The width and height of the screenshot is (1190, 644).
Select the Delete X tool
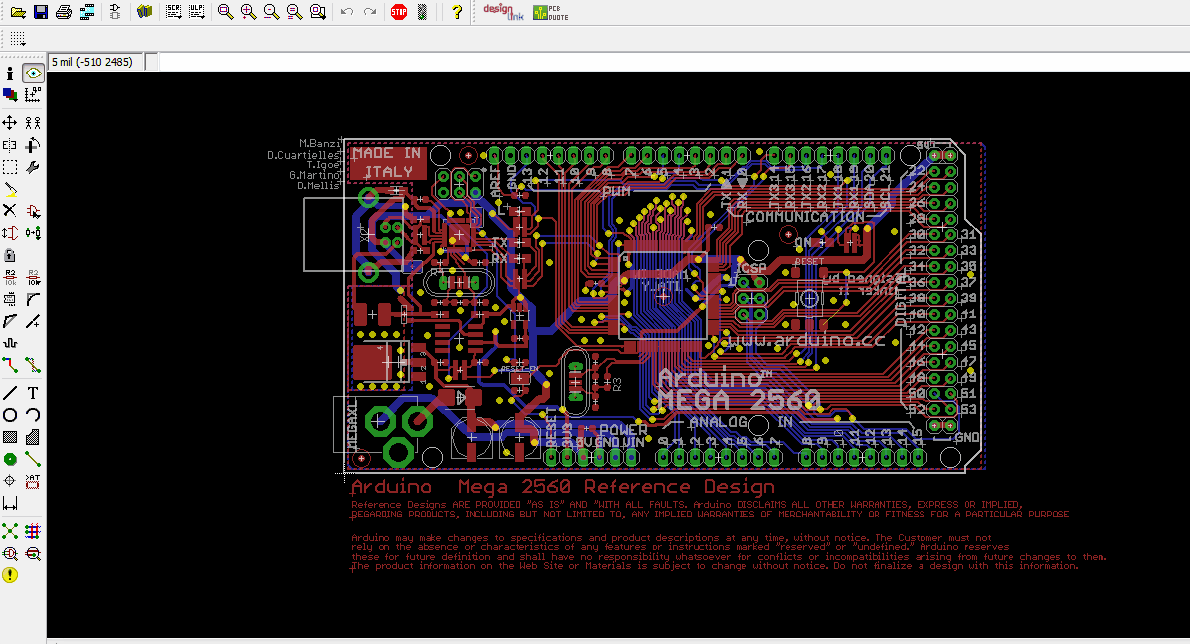(10, 211)
